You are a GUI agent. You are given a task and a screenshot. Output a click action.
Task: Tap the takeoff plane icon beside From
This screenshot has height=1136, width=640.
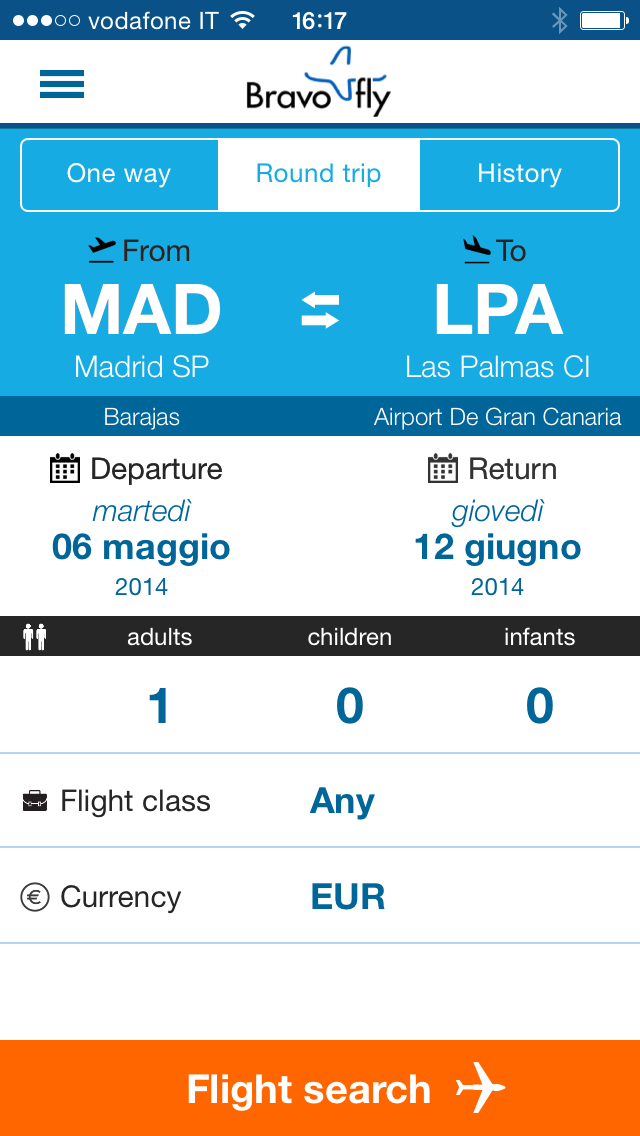click(102, 251)
